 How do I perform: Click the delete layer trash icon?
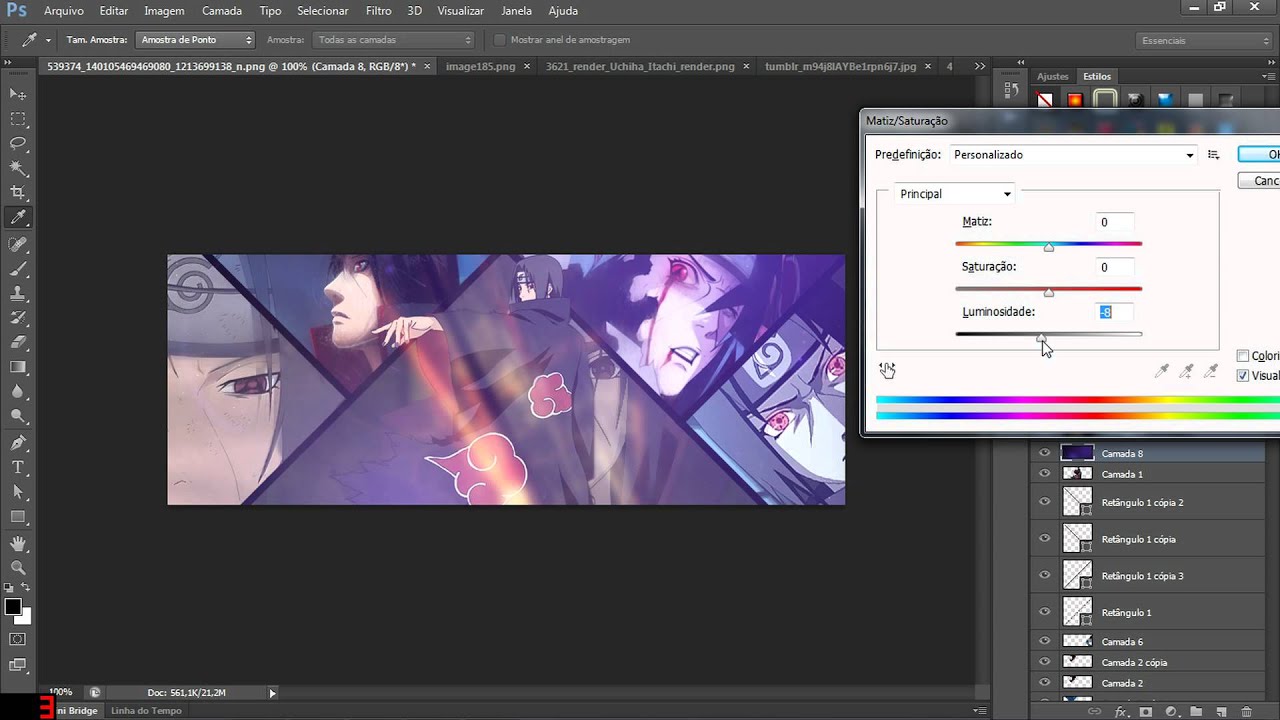1246,712
